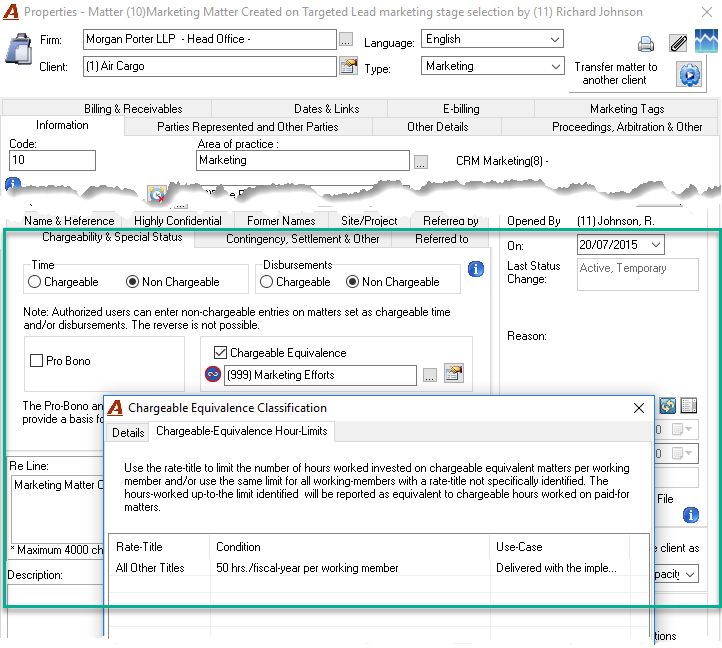This screenshot has width=722, height=648.
Task: Select Non Chargeable radio under Time
Action: click(132, 281)
